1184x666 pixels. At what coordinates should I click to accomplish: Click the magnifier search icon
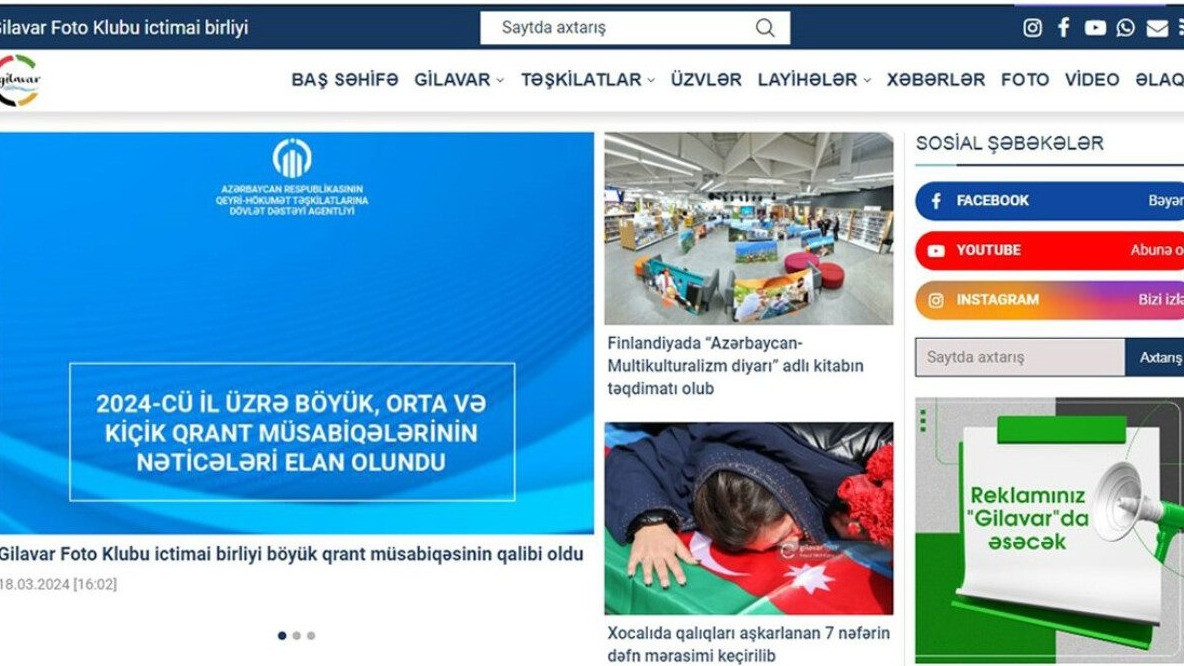click(x=765, y=28)
